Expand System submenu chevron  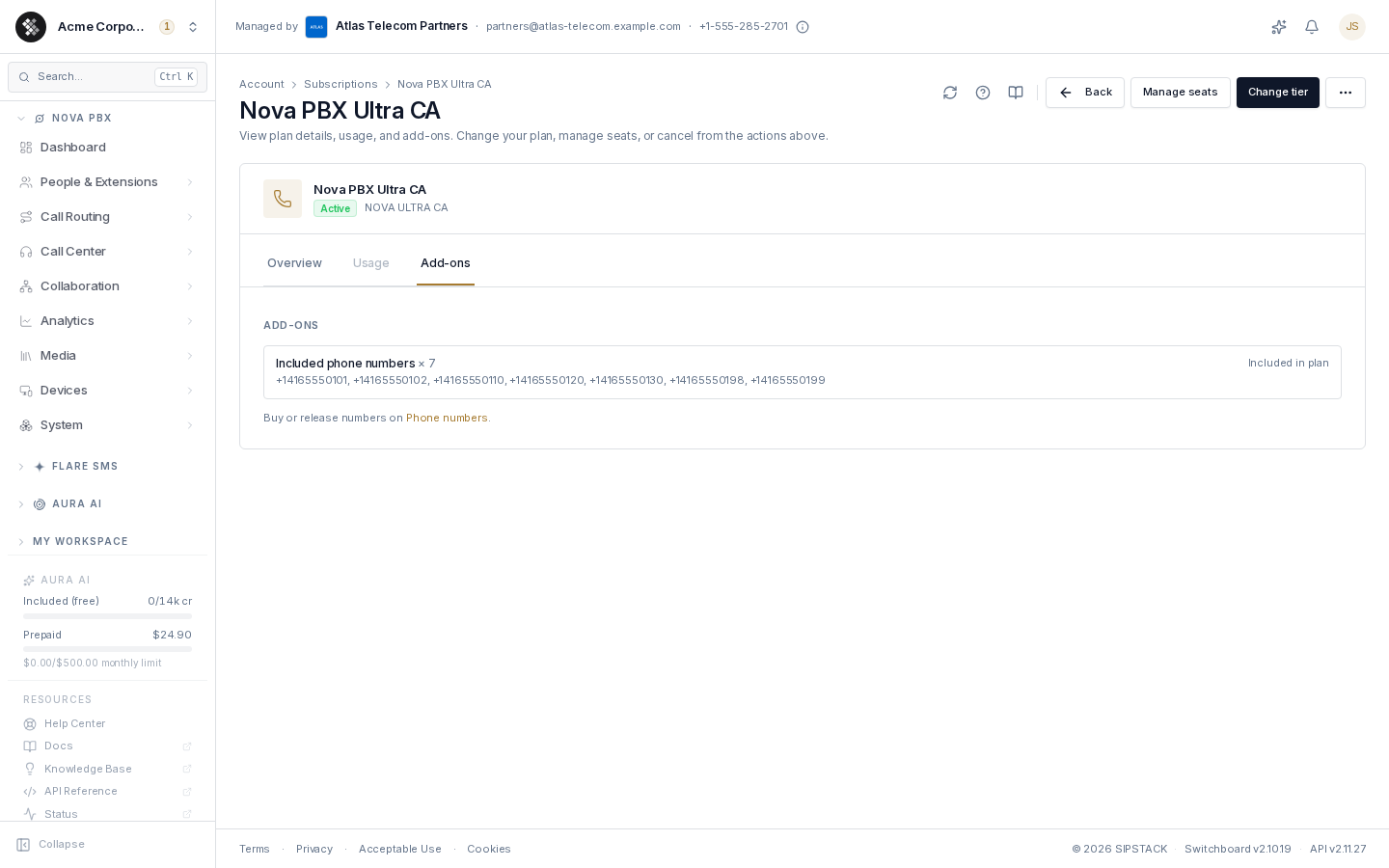190,425
